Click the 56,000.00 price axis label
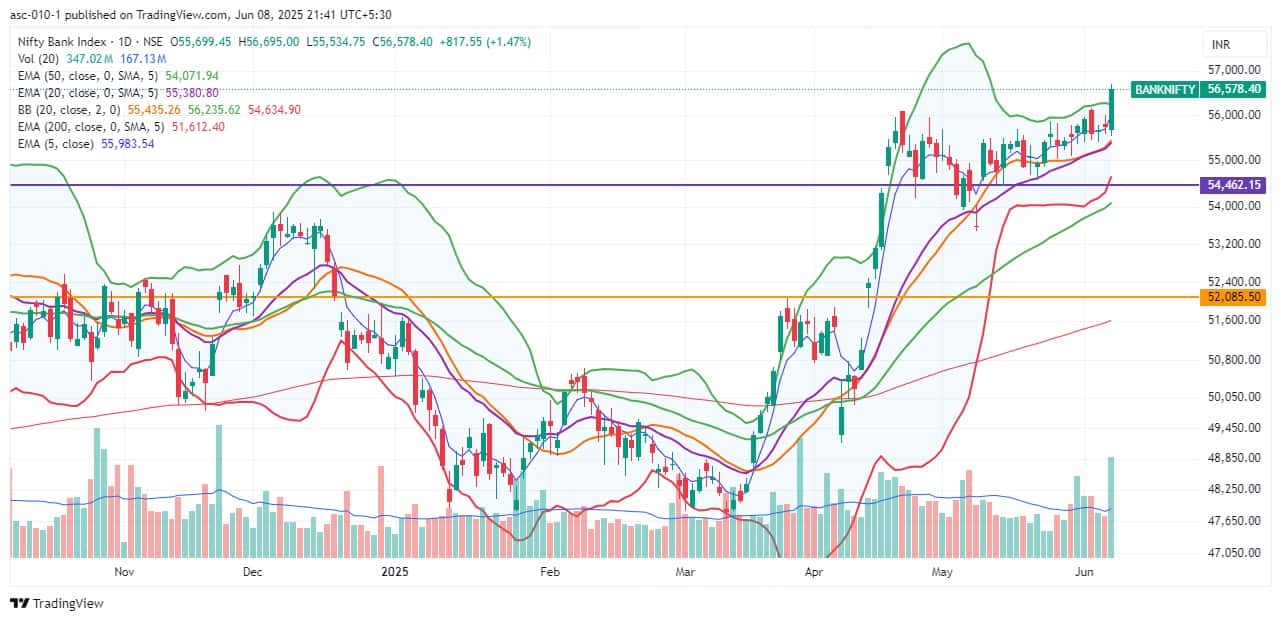The image size is (1281, 621). click(1233, 114)
